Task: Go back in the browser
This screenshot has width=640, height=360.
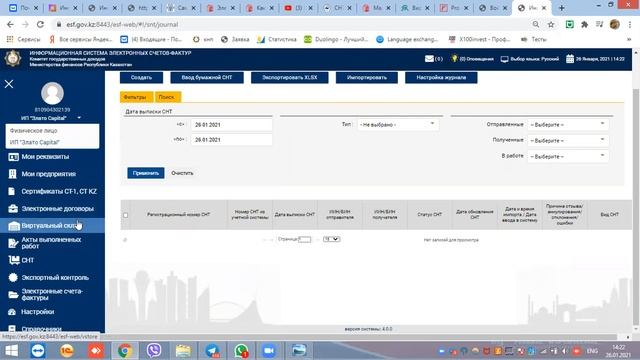Action: click(10, 24)
